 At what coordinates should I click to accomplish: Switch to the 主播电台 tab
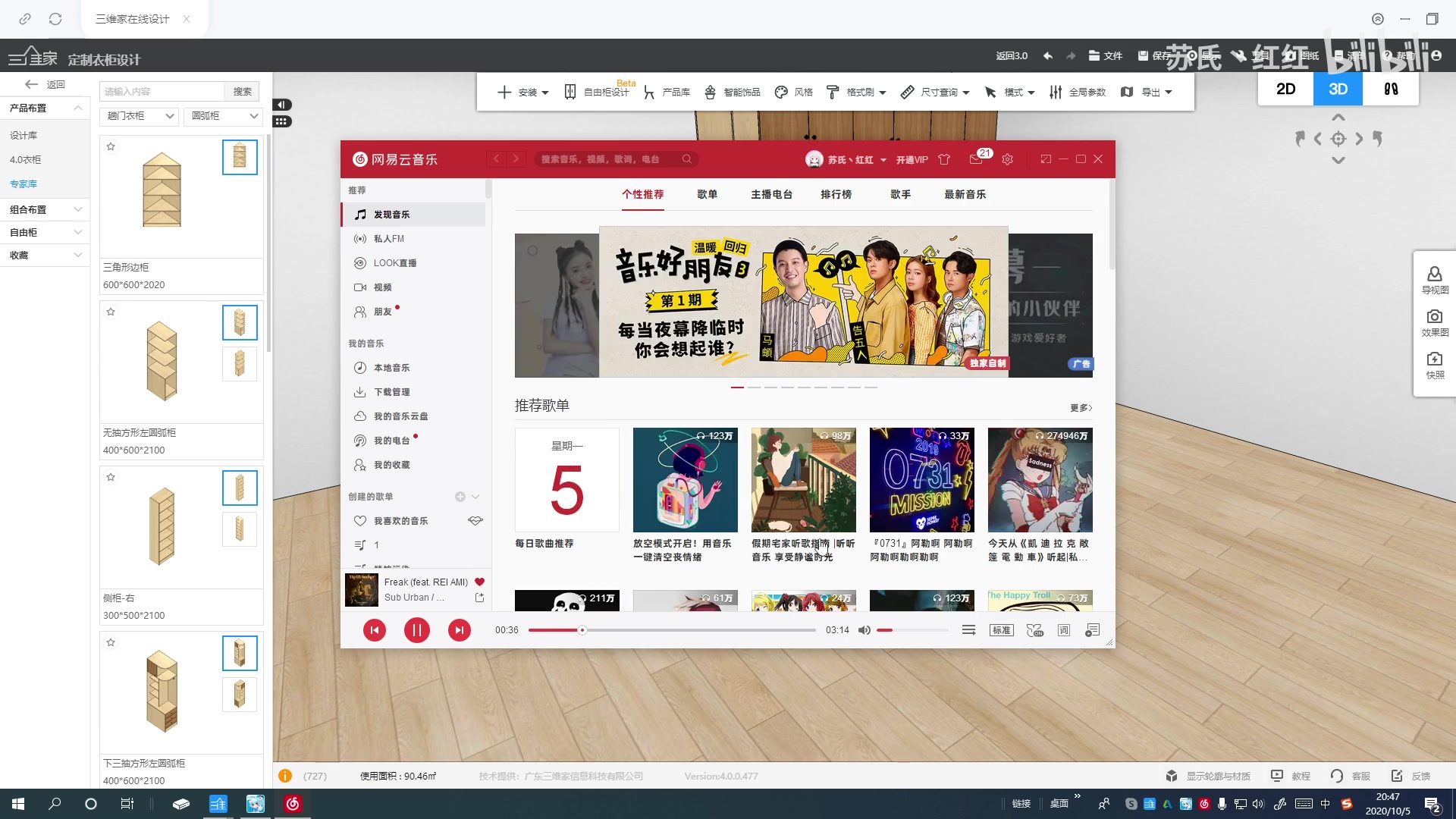[771, 195]
